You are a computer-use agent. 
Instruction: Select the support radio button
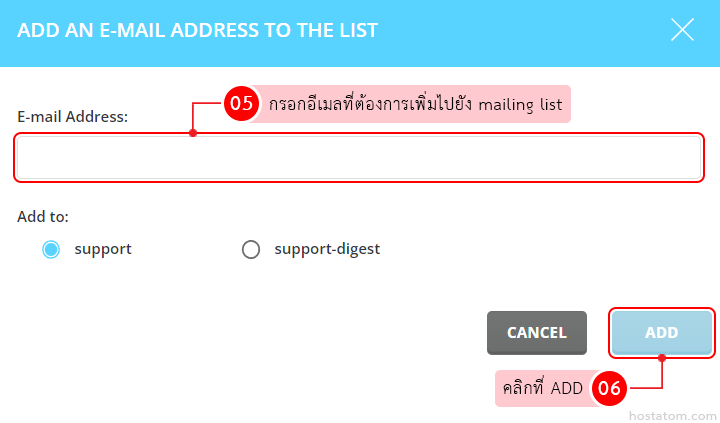tap(51, 249)
